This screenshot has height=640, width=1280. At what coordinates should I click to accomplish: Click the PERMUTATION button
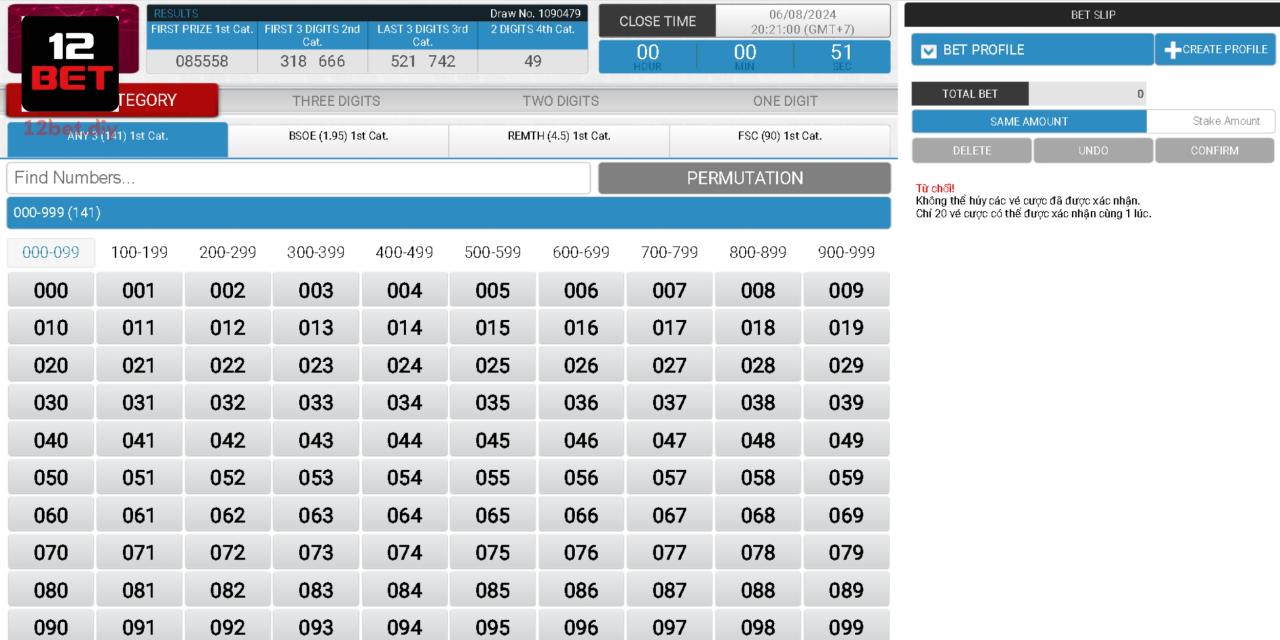coord(744,178)
